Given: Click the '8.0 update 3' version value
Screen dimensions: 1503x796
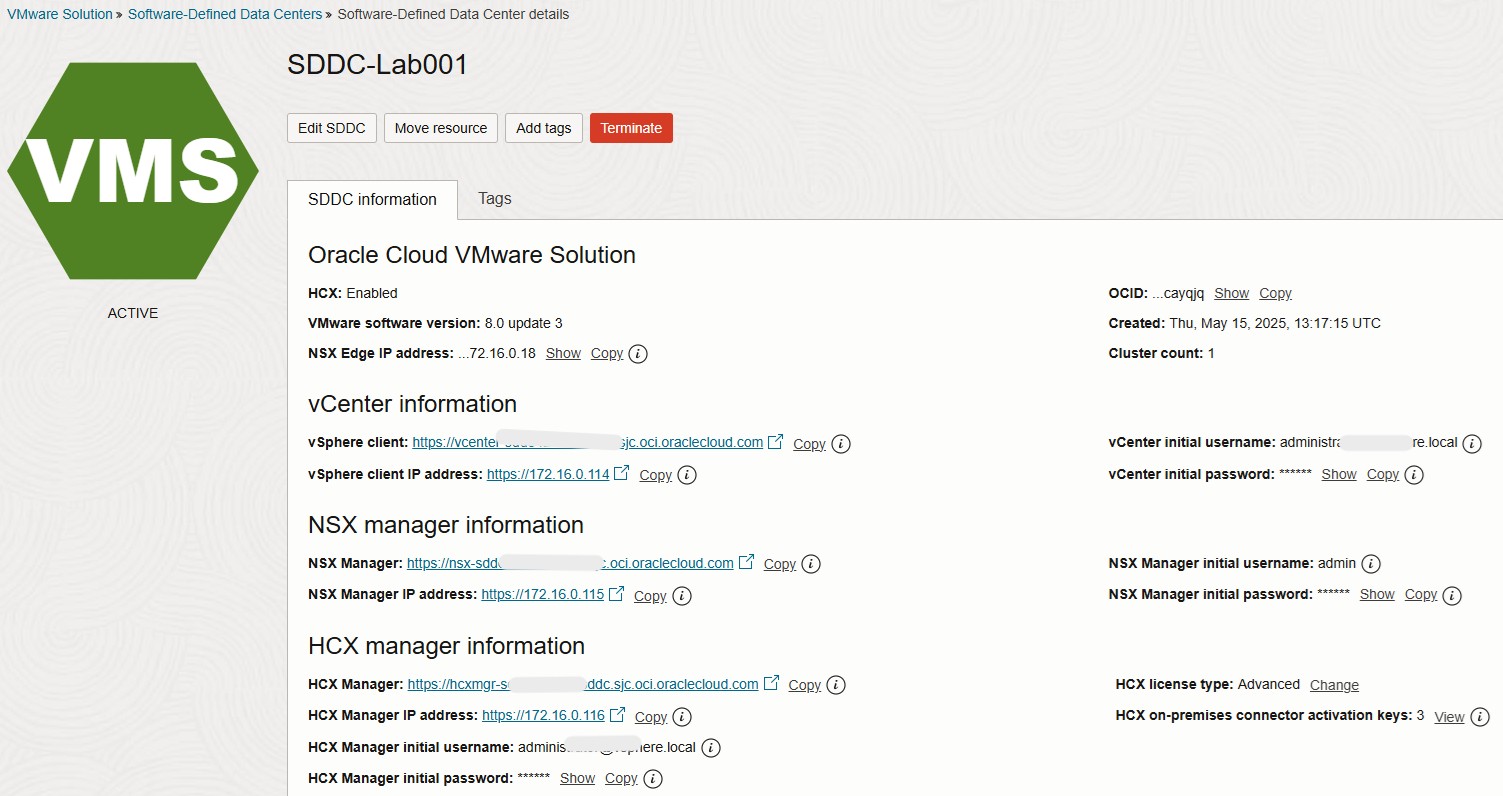Looking at the screenshot, I should tap(524, 323).
